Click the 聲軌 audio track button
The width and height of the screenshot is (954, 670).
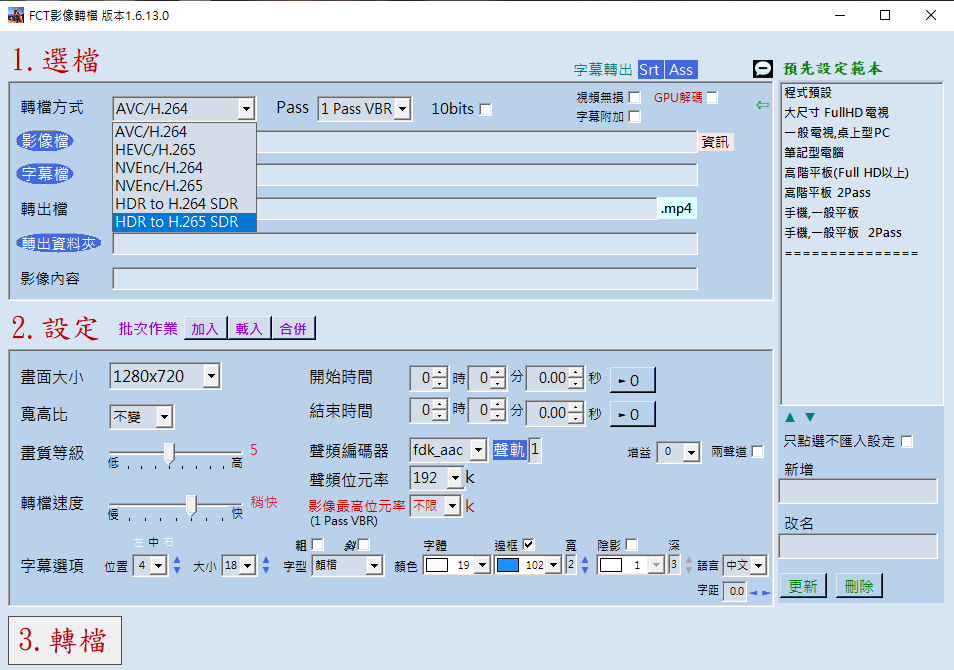click(x=509, y=450)
